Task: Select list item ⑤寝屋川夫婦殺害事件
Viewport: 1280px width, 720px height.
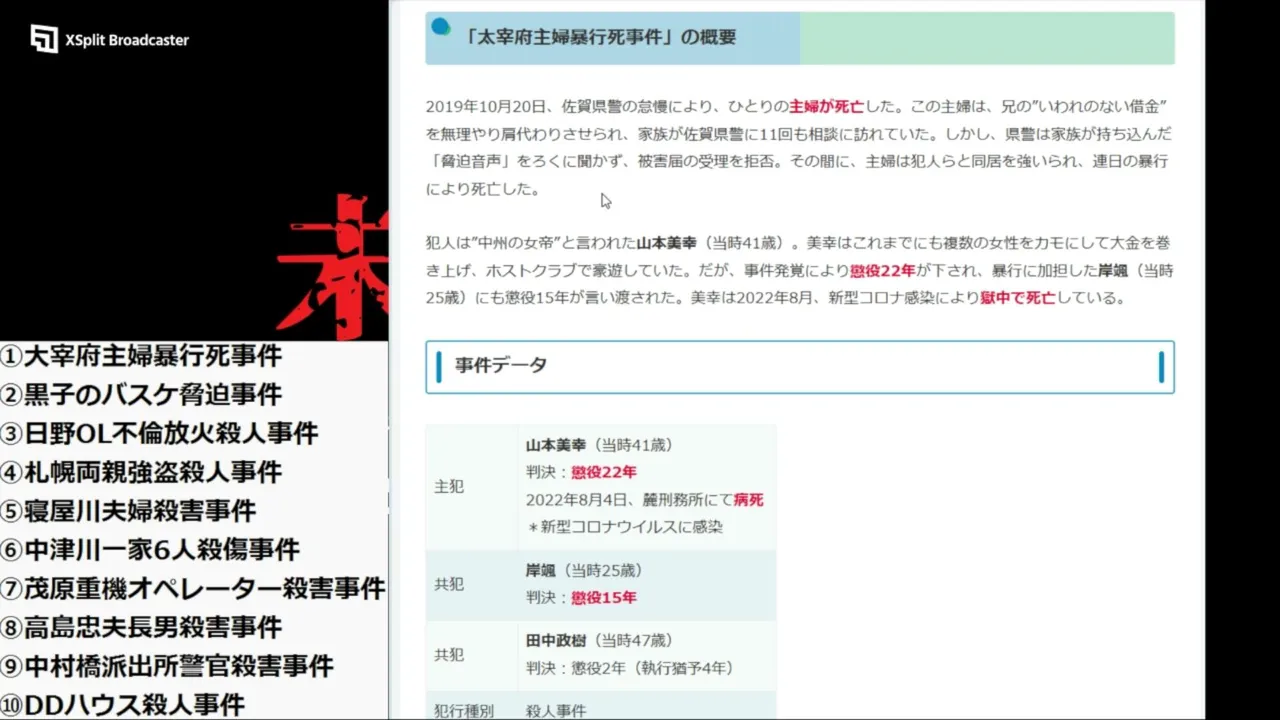Action: coord(129,511)
